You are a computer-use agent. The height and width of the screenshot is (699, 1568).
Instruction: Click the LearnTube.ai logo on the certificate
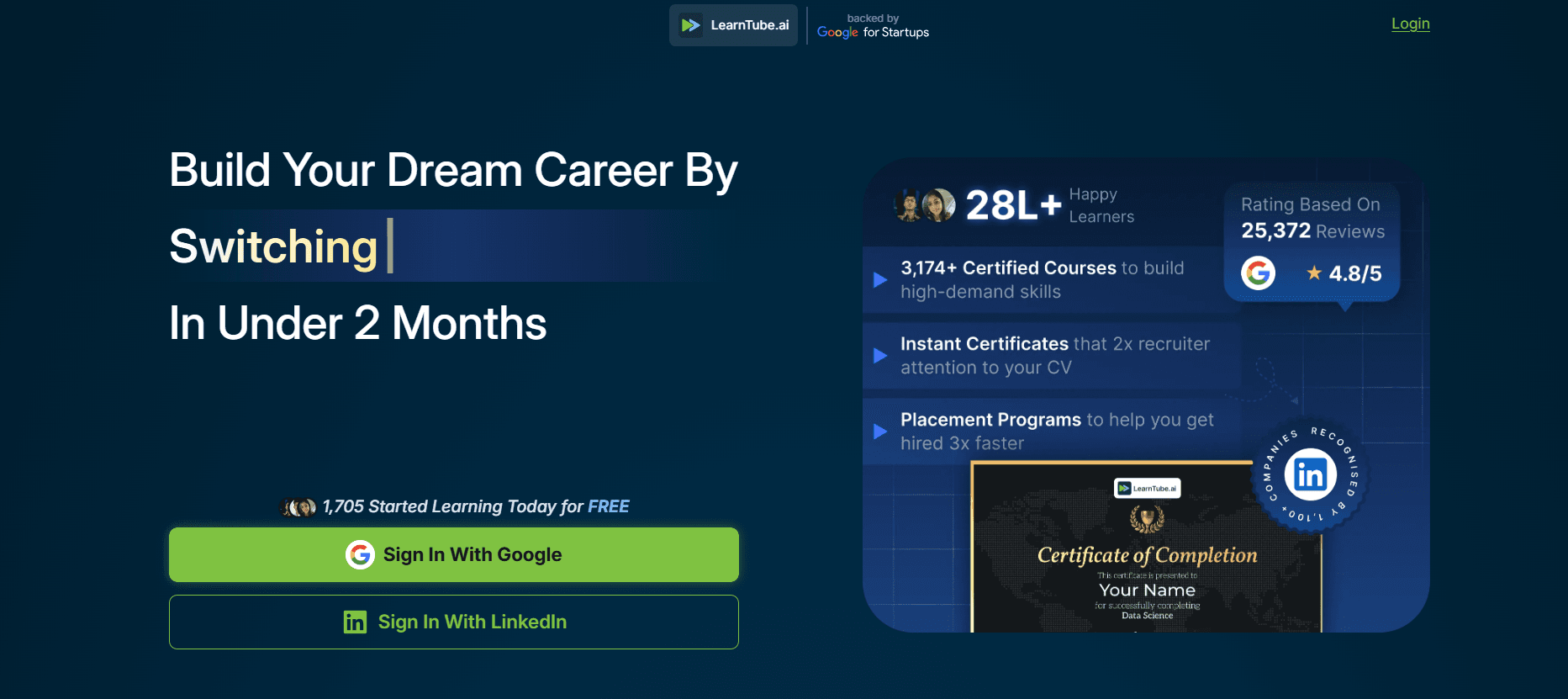[x=1147, y=488]
